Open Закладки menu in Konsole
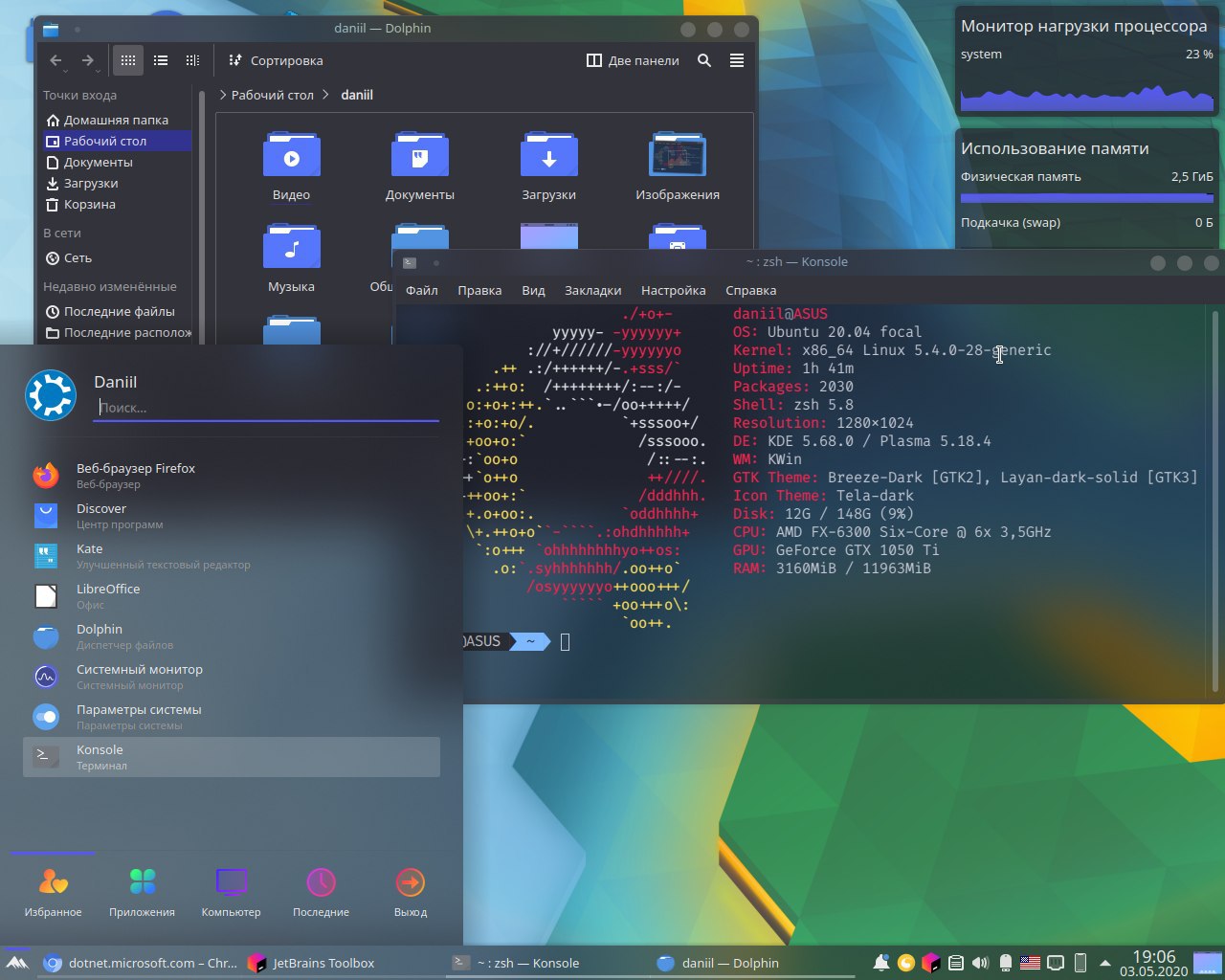Viewport: 1225px width, 980px height. tap(592, 290)
